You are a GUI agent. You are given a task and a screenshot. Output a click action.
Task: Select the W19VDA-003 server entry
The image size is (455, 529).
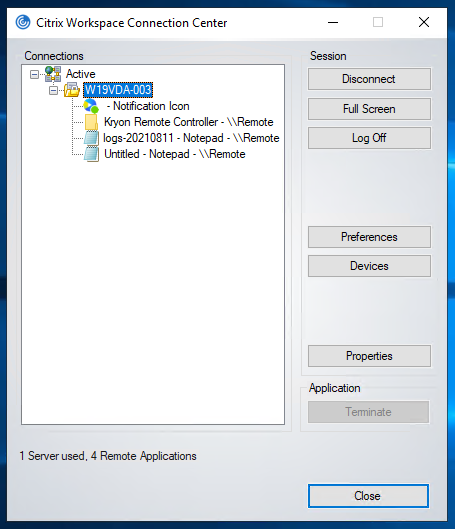(x=118, y=90)
